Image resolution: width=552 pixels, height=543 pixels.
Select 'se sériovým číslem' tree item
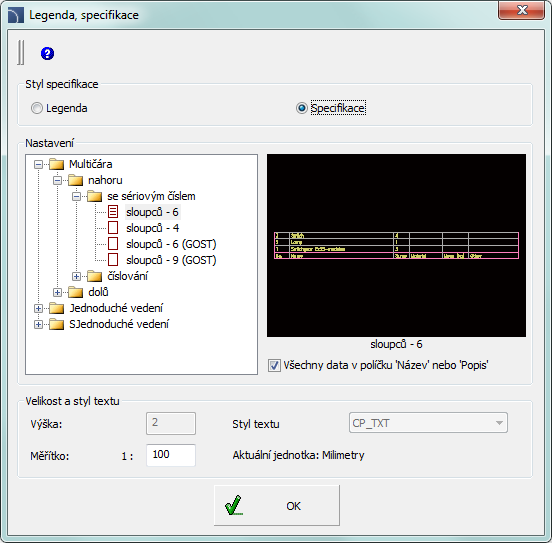(151, 196)
